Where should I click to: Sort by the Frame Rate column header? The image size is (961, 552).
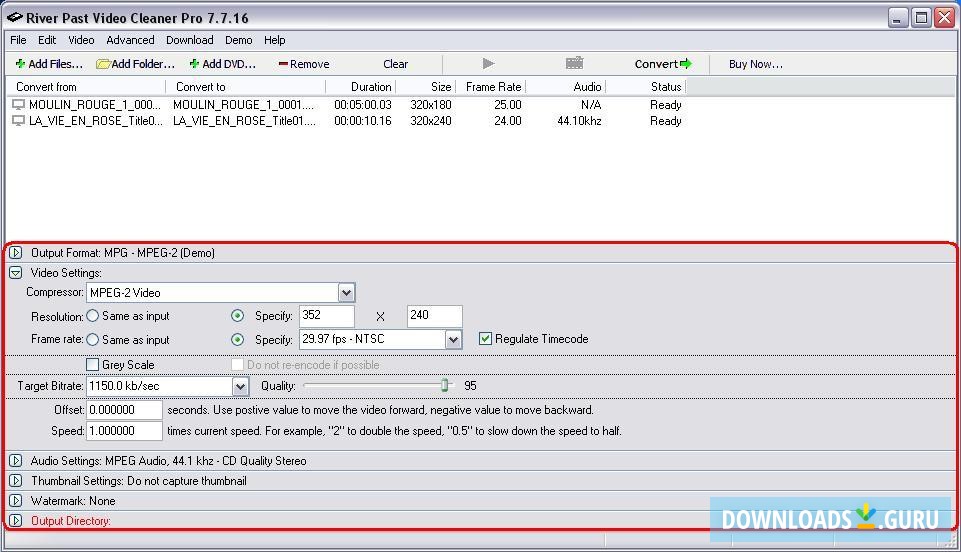tap(490, 87)
